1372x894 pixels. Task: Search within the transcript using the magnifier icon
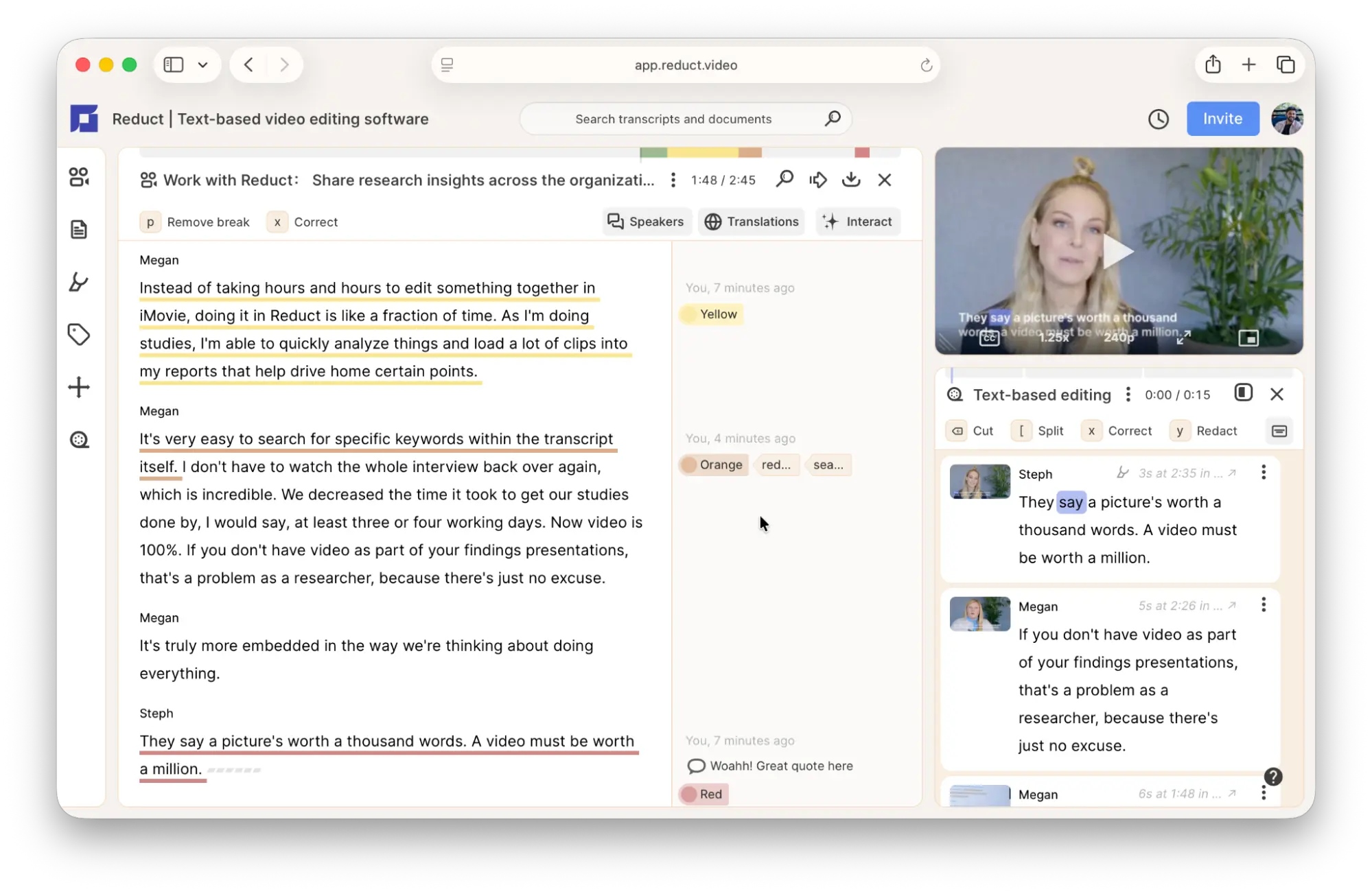[784, 180]
